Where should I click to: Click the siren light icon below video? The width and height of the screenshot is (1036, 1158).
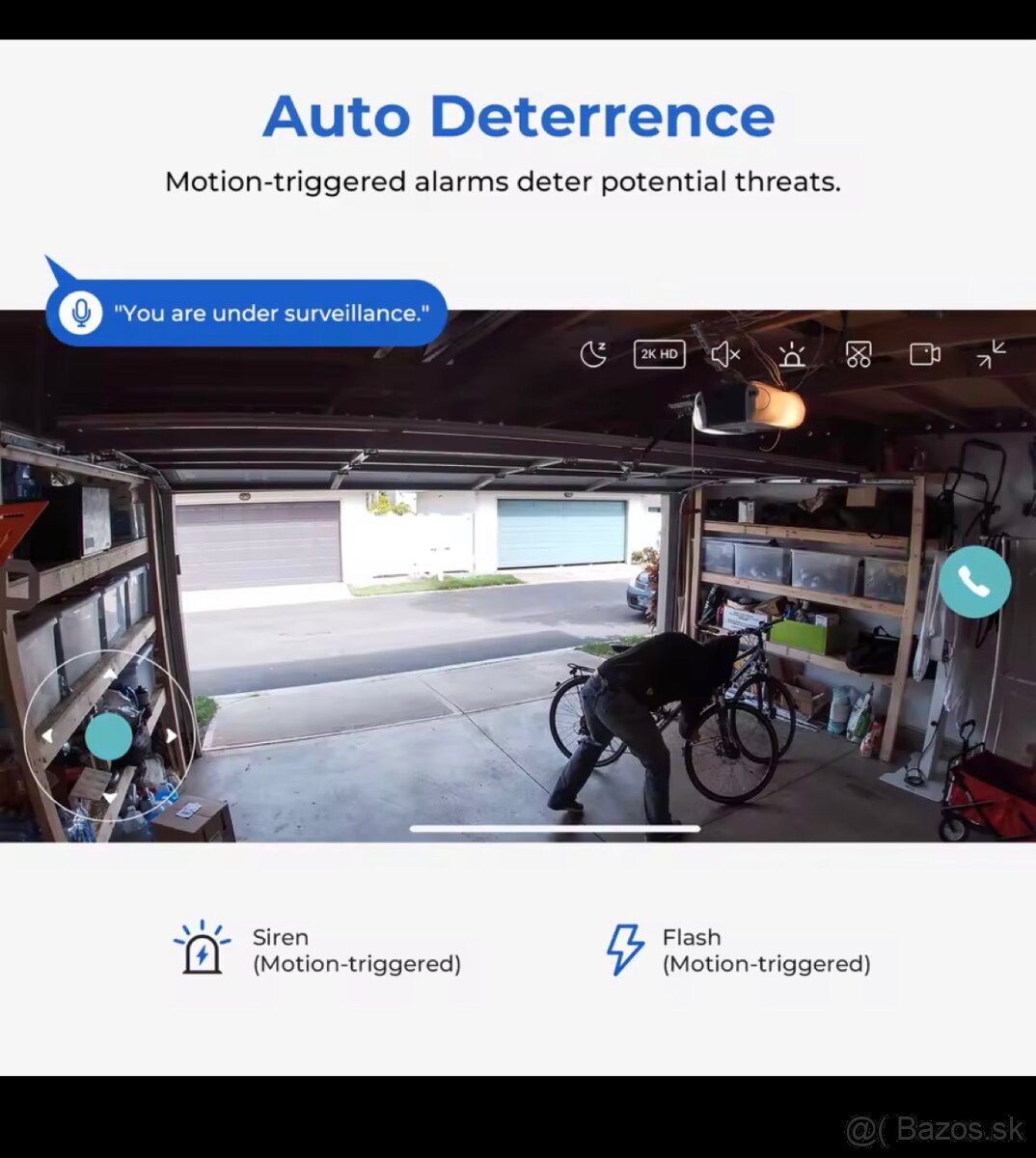point(203,950)
